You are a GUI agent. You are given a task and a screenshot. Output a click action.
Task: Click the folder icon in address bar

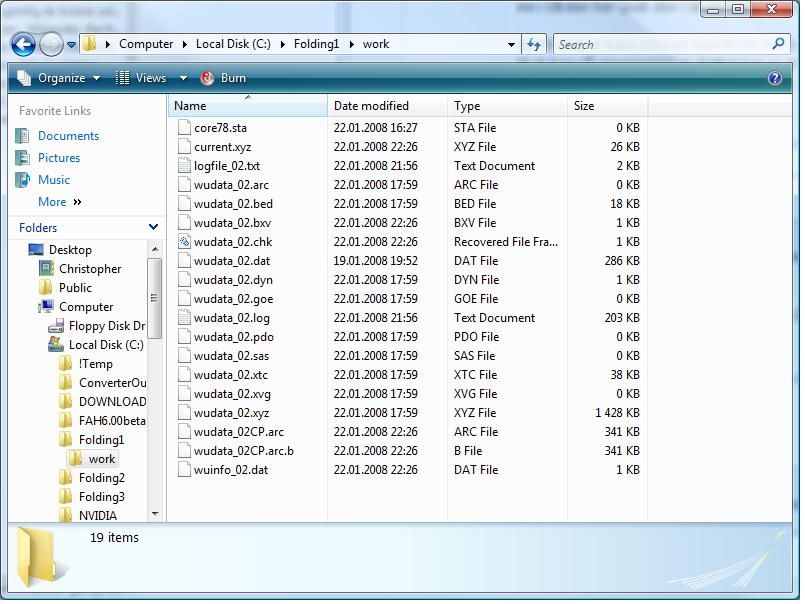point(89,44)
